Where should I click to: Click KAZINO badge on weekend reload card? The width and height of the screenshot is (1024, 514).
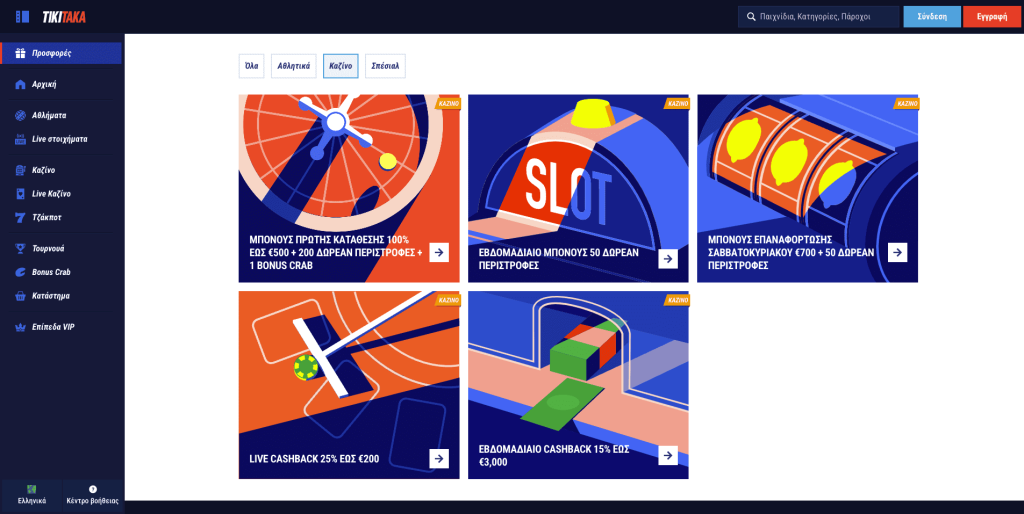(x=906, y=103)
